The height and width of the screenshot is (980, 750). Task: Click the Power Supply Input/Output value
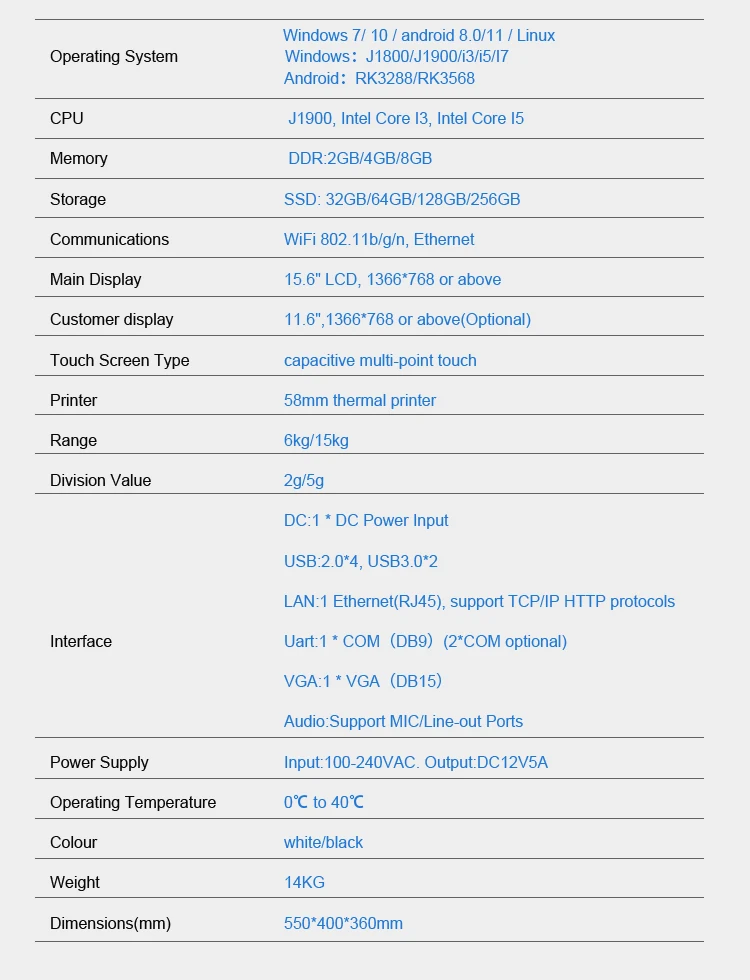click(416, 762)
